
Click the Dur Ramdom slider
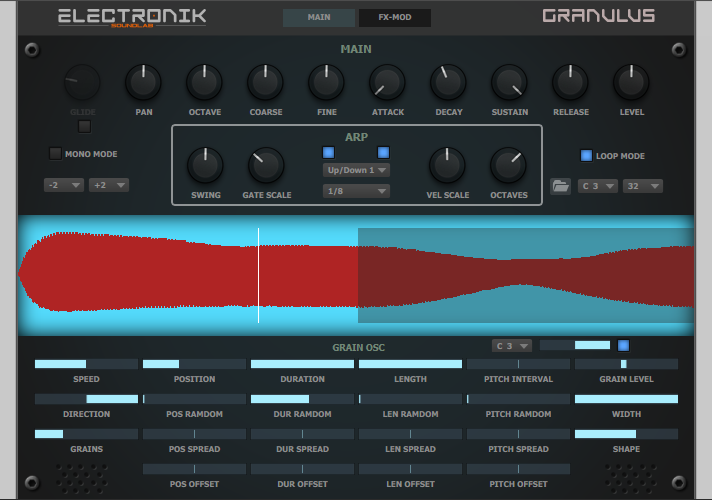[302, 399]
